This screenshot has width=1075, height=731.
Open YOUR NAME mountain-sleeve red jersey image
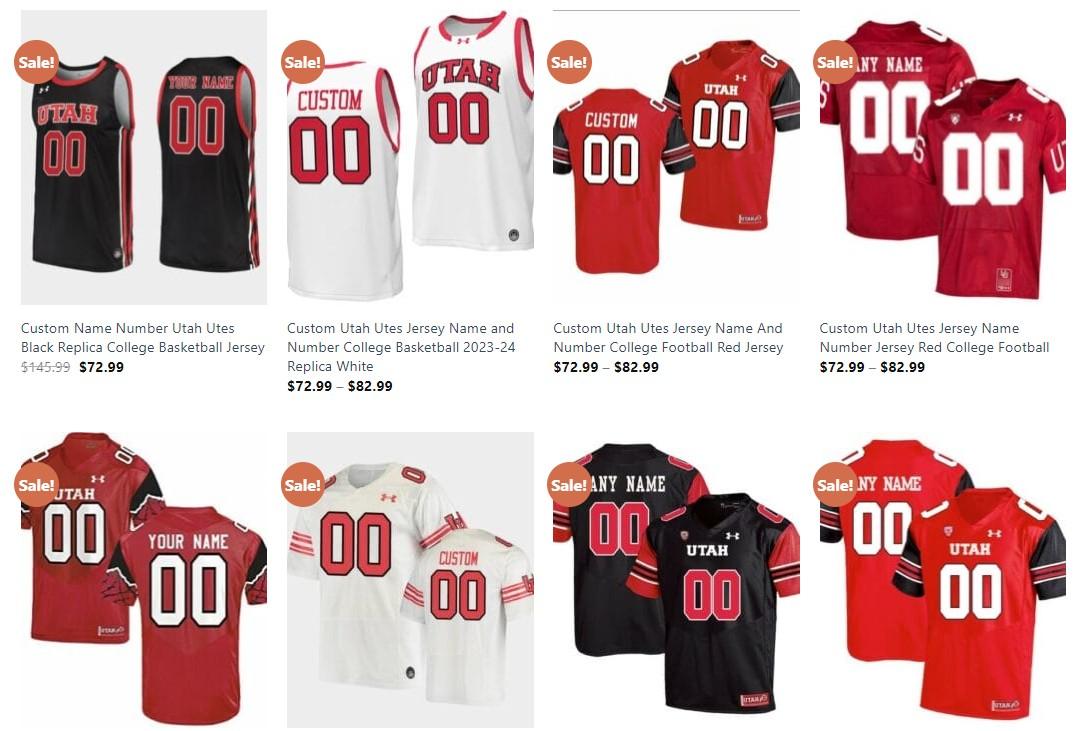[144, 579]
